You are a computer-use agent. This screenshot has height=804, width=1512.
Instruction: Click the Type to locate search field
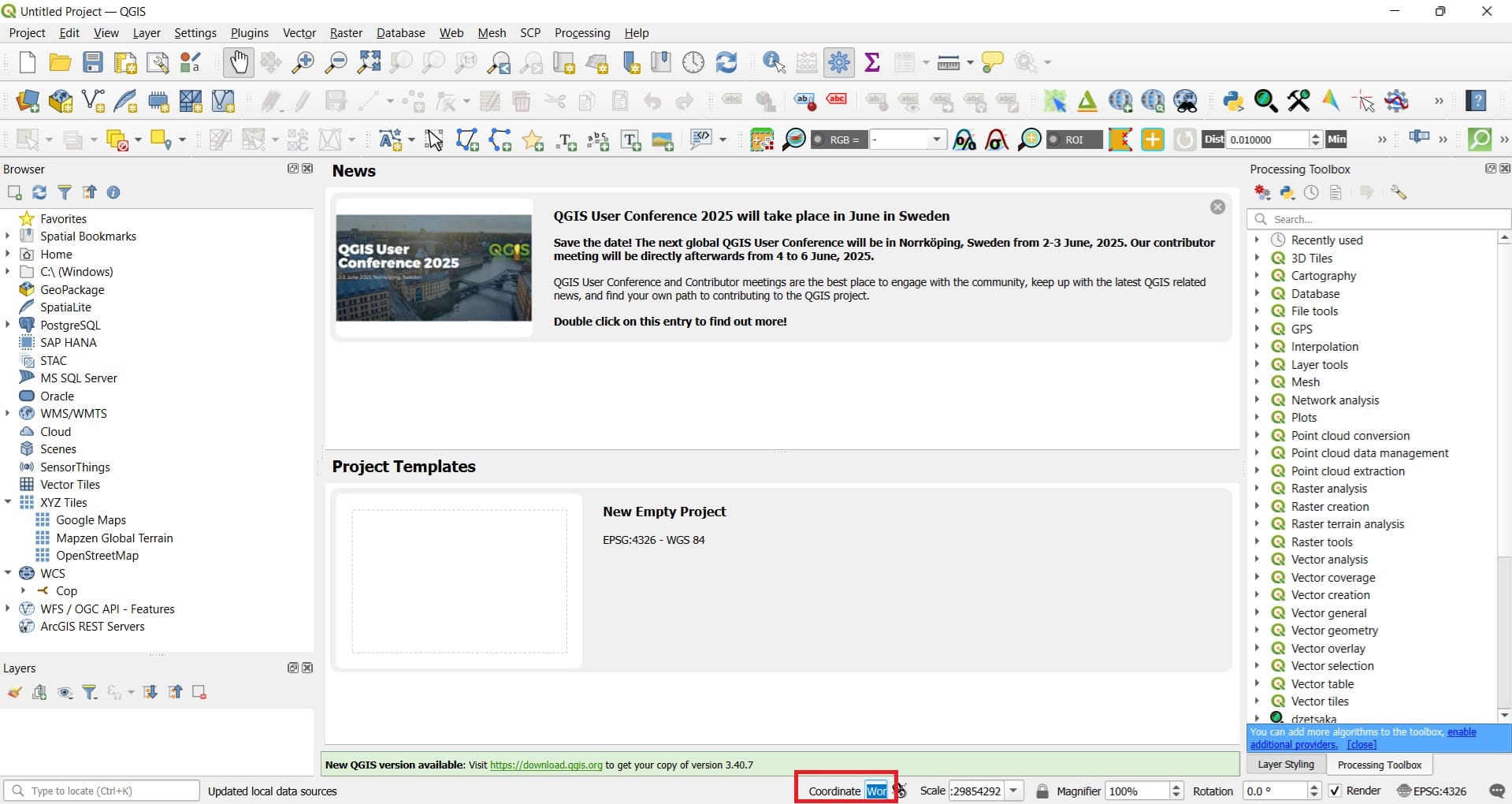(102, 791)
